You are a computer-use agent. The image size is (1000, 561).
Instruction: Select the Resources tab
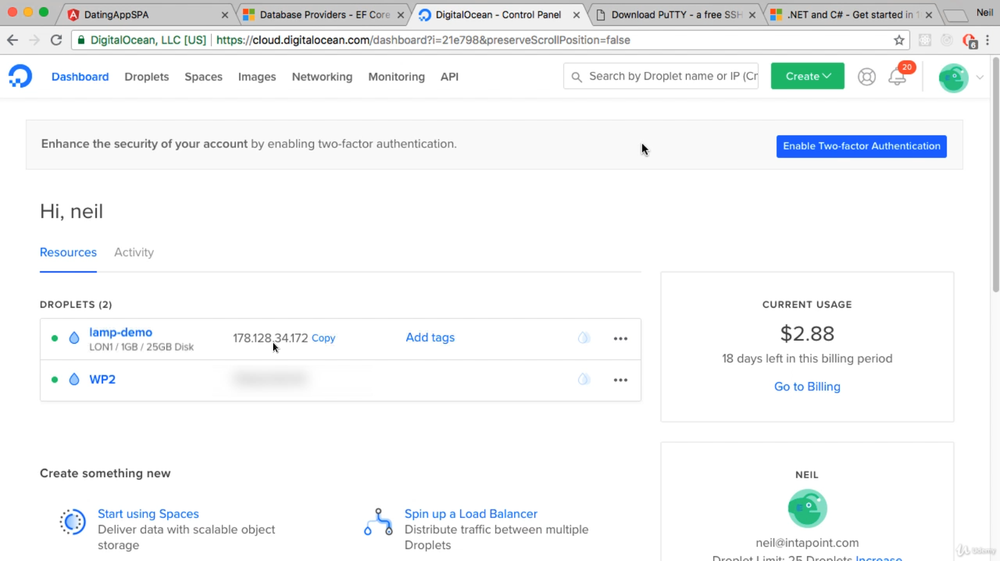coord(68,252)
